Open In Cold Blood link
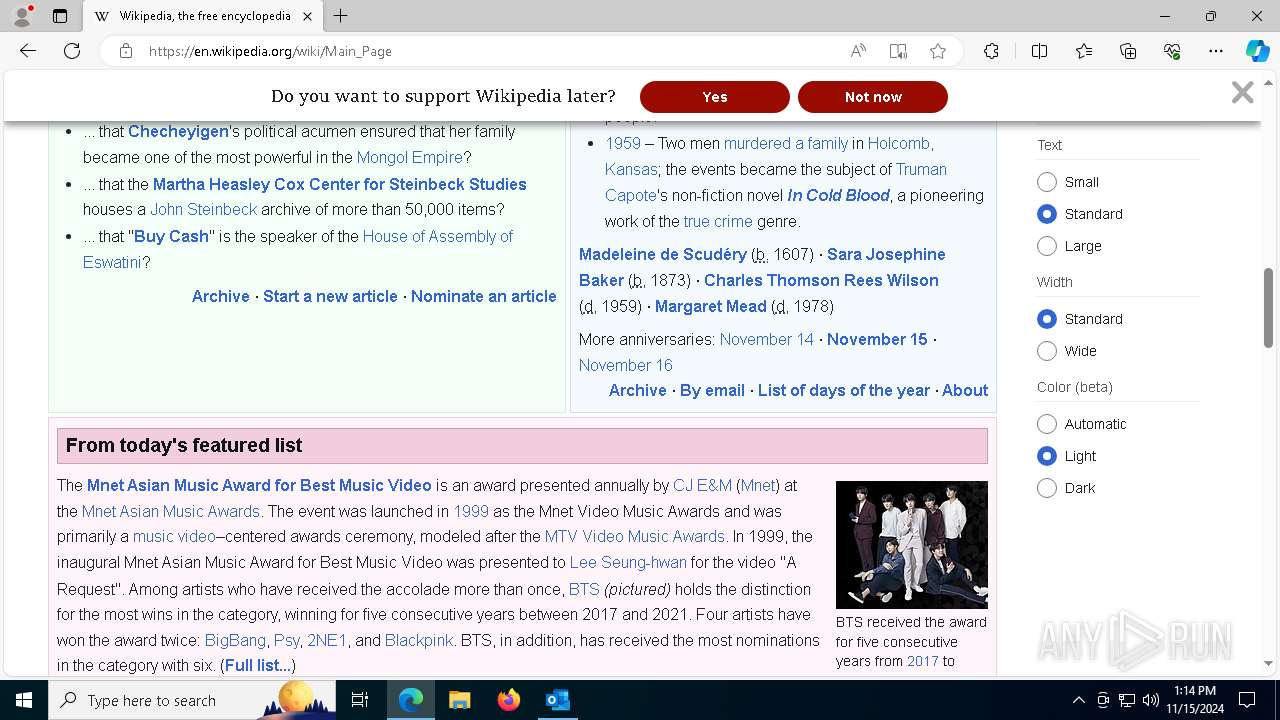 [838, 195]
